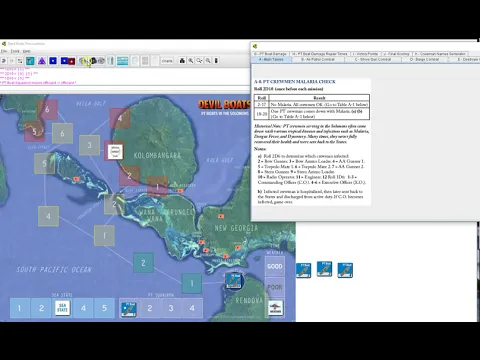Switch to G - PT Boat Damage tab
Image resolution: width=480 pixels, height=360 pixels.
coord(270,54)
